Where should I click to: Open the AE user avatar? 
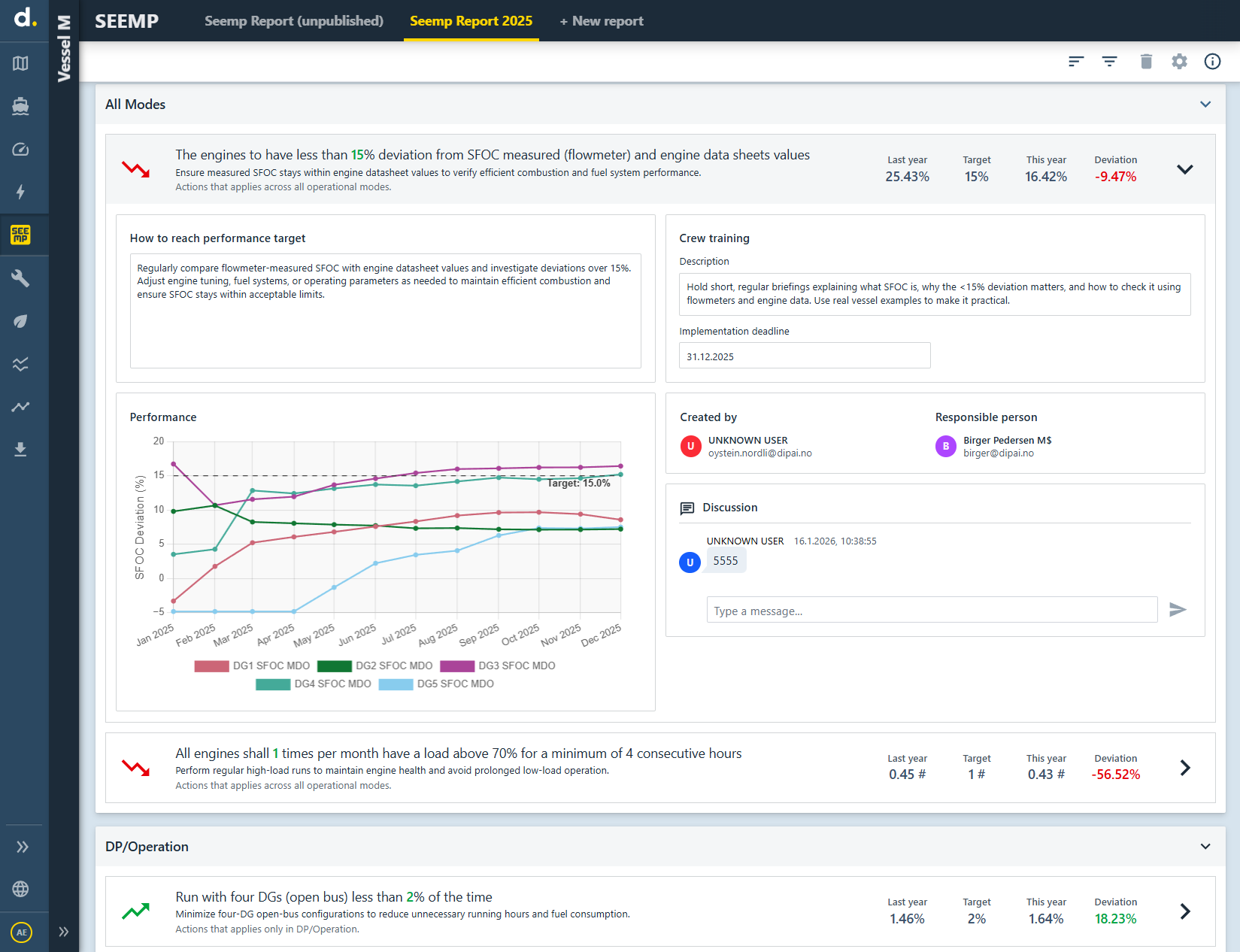point(22,932)
